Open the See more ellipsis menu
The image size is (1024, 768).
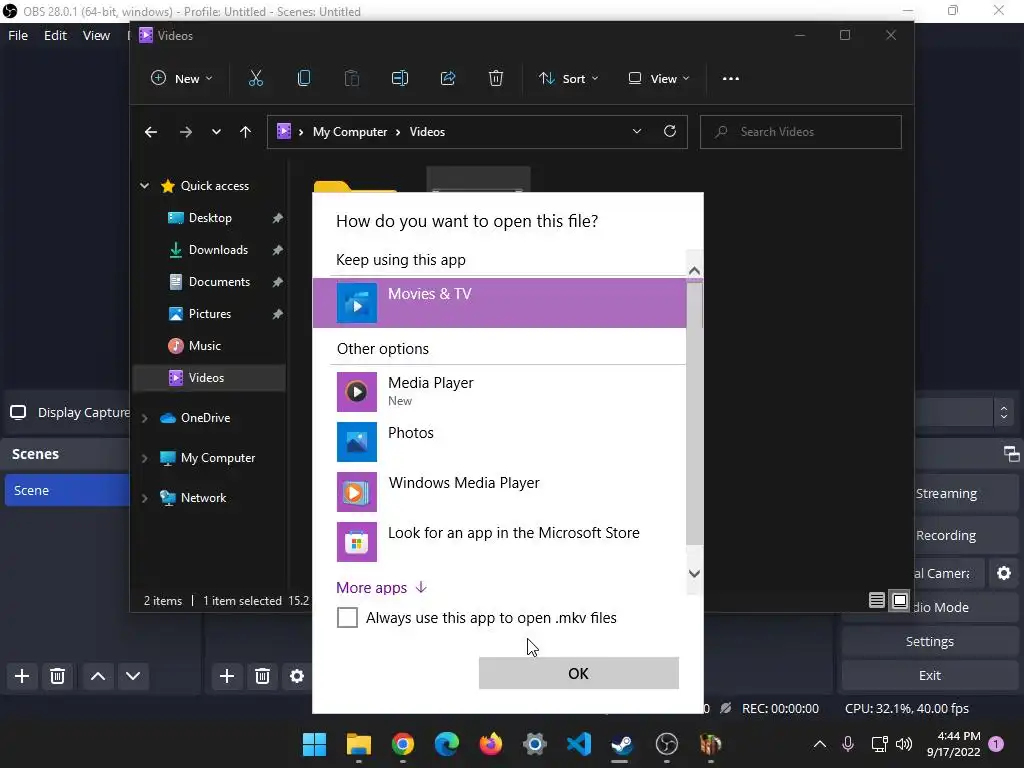[731, 78]
